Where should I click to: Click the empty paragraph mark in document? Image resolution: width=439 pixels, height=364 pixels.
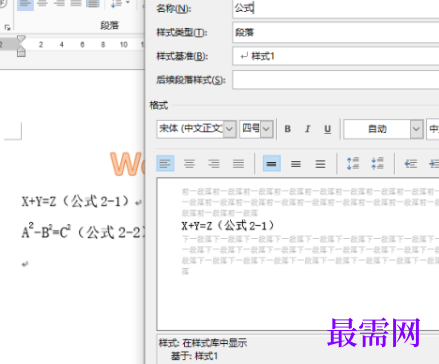pos(25,264)
